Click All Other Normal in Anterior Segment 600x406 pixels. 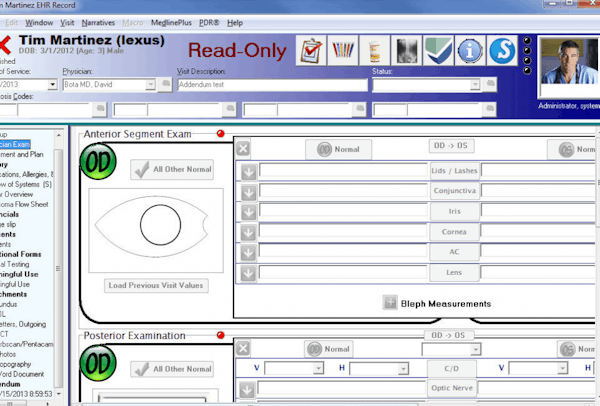(172, 170)
